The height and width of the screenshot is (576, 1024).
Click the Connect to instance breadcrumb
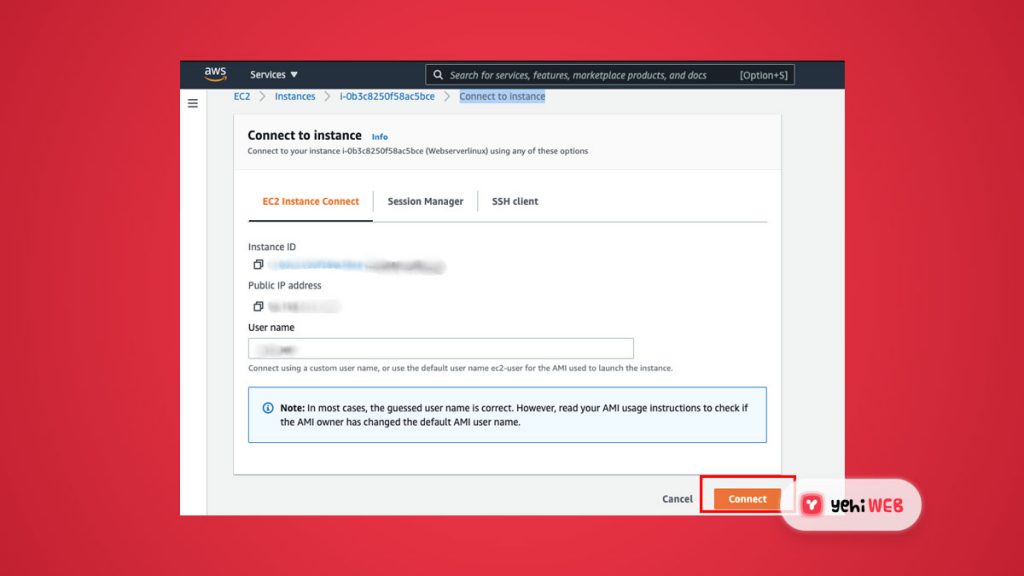(502, 97)
